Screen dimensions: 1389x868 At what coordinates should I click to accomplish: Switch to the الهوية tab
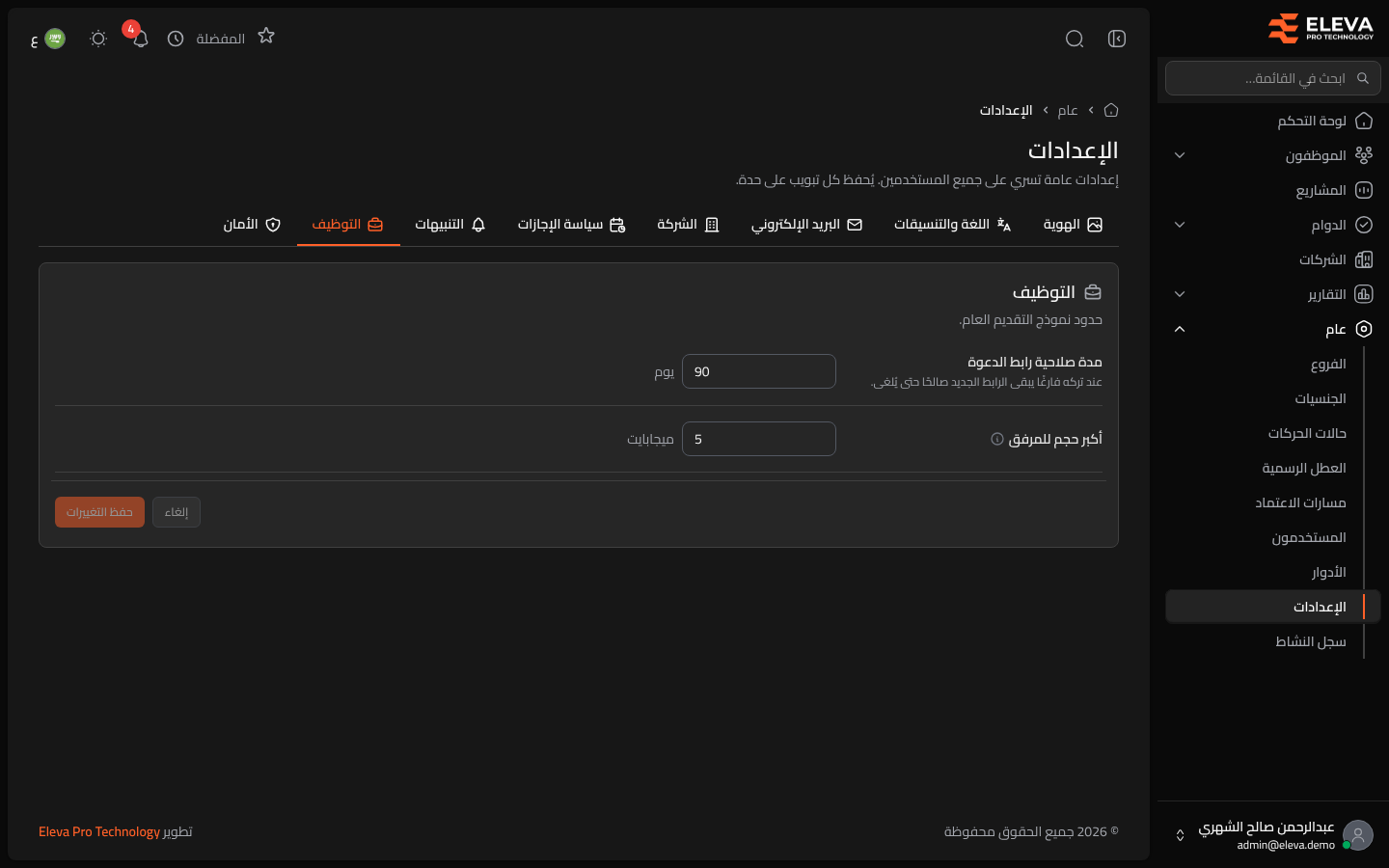(1073, 225)
